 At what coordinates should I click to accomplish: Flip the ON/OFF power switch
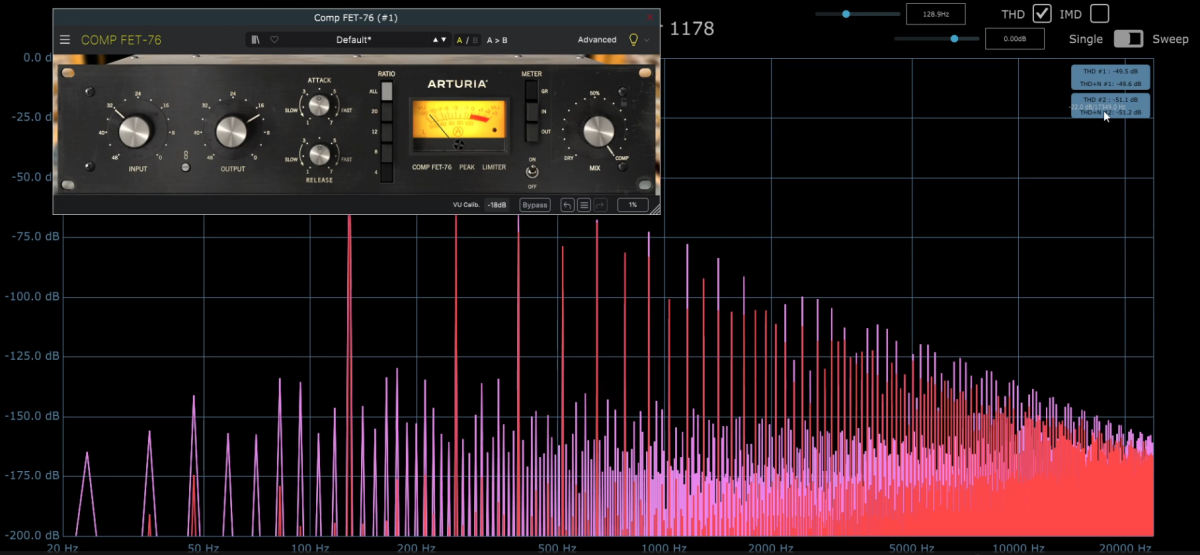point(532,171)
